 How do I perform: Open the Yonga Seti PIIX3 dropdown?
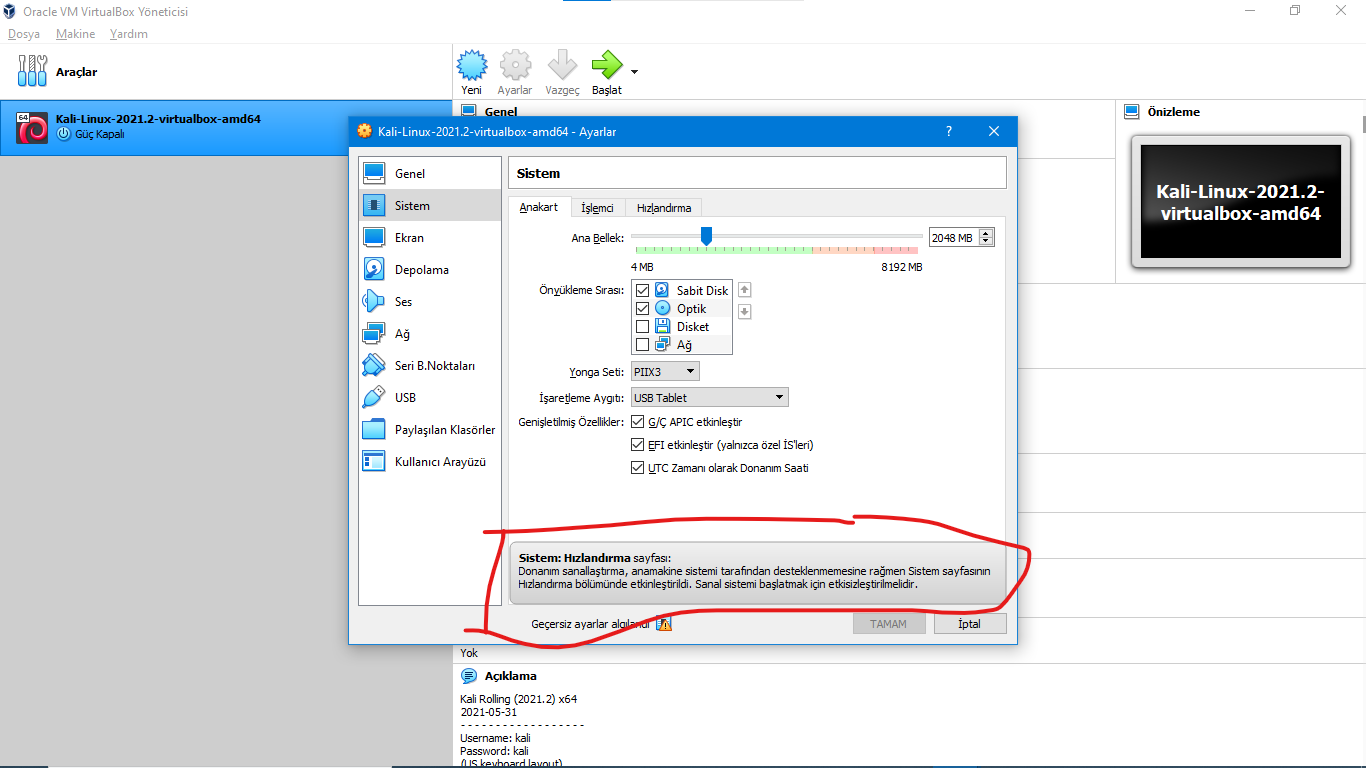pos(665,372)
